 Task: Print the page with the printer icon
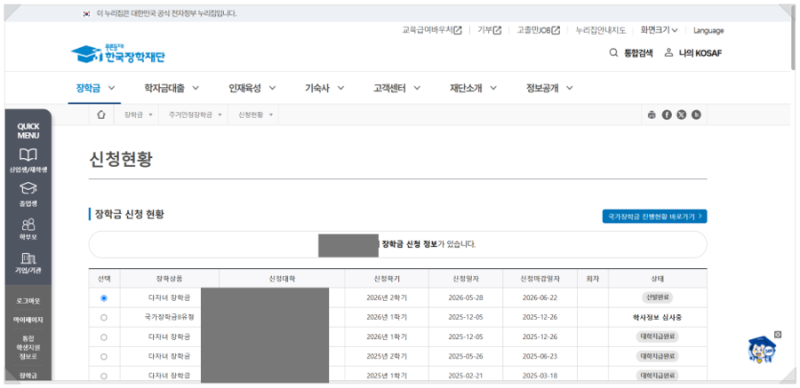pyautogui.click(x=652, y=115)
